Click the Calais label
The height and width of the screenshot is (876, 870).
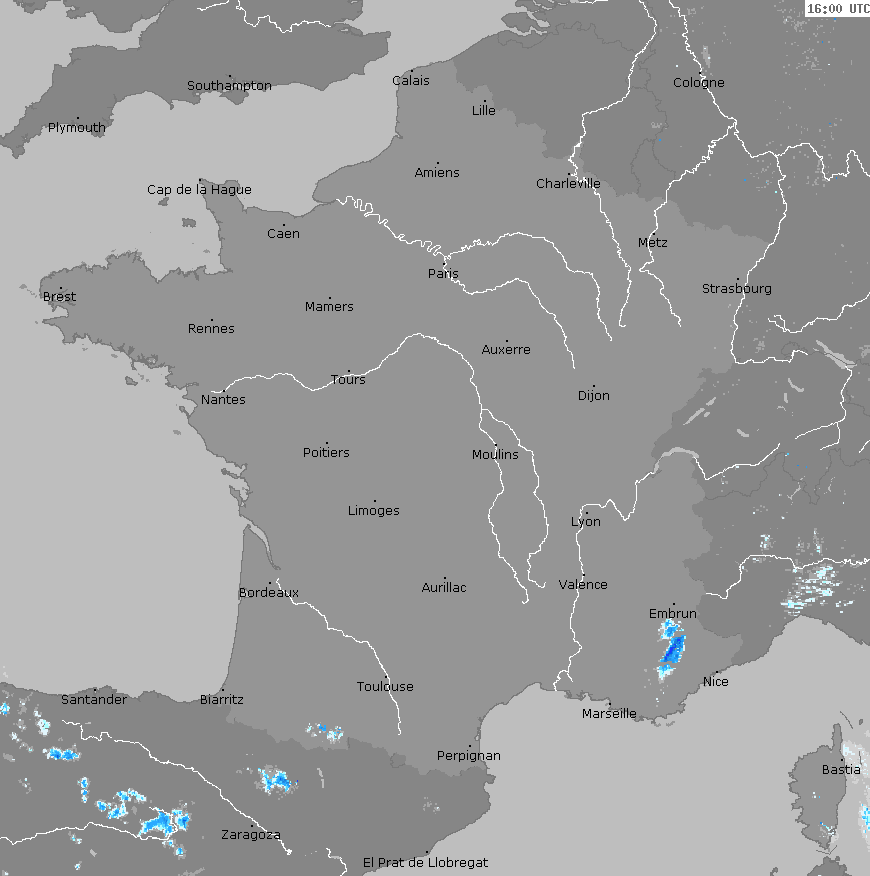pos(411,80)
